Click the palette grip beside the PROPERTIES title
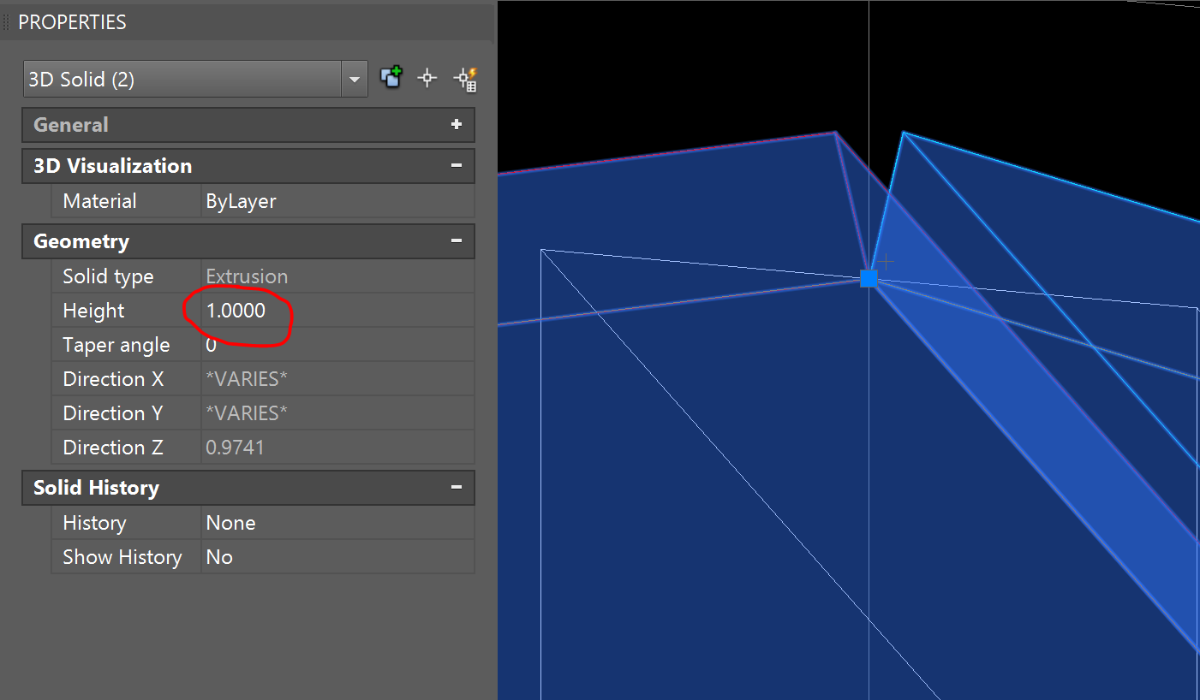This screenshot has height=700, width=1200. pyautogui.click(x=7, y=22)
